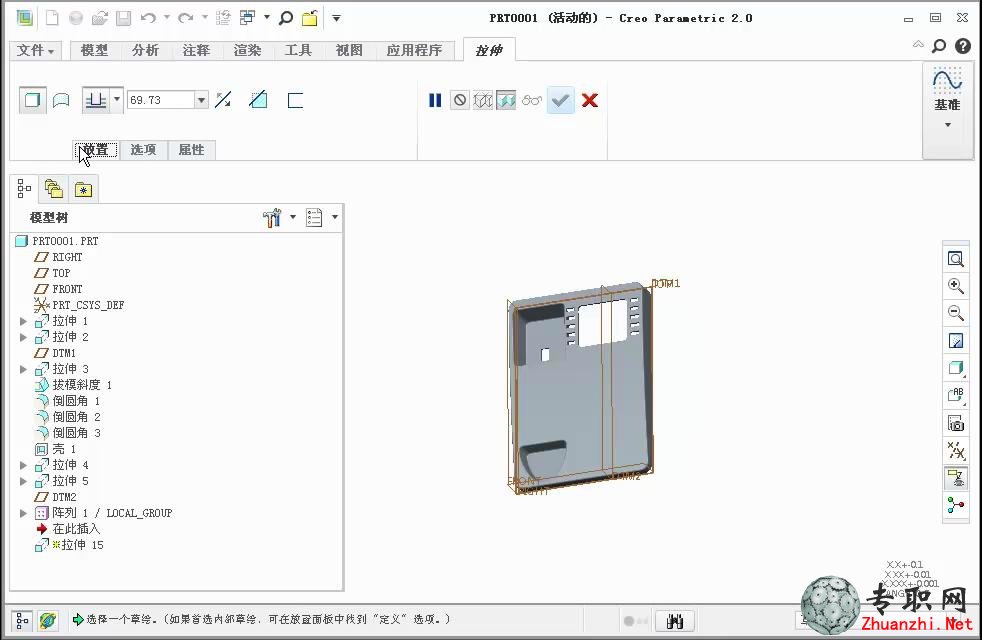Switch to the 分析 ribbon tab
Image resolution: width=982 pixels, height=640 pixels.
click(145, 50)
